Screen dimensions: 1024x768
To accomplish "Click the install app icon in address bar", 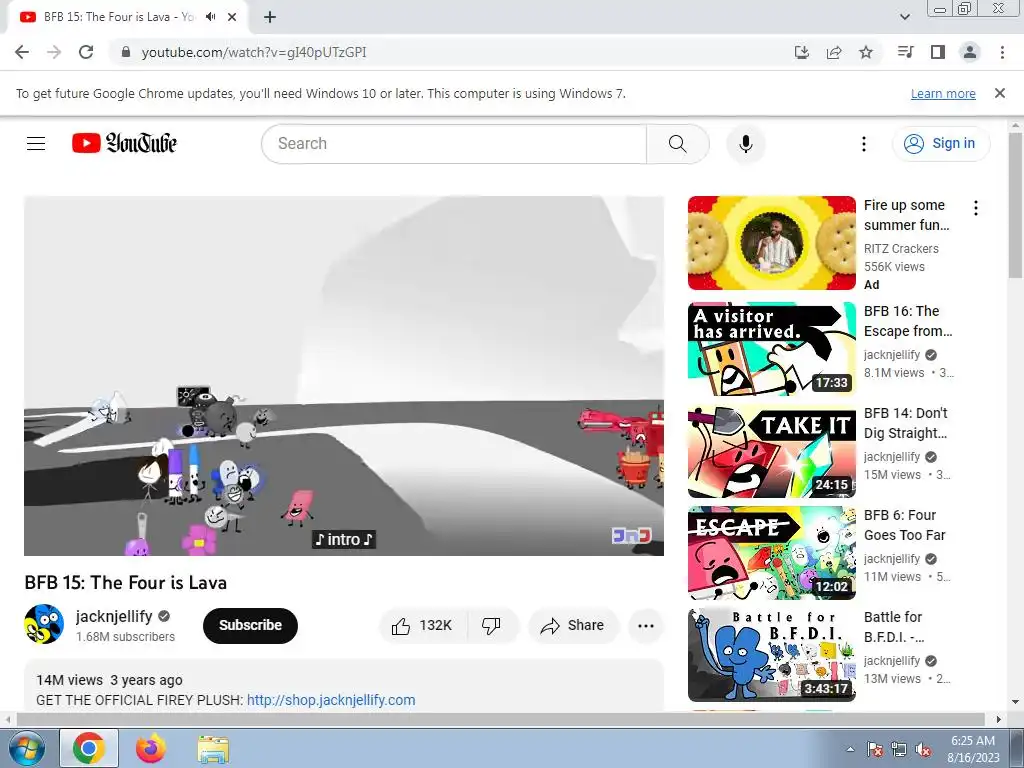I will (x=802, y=52).
